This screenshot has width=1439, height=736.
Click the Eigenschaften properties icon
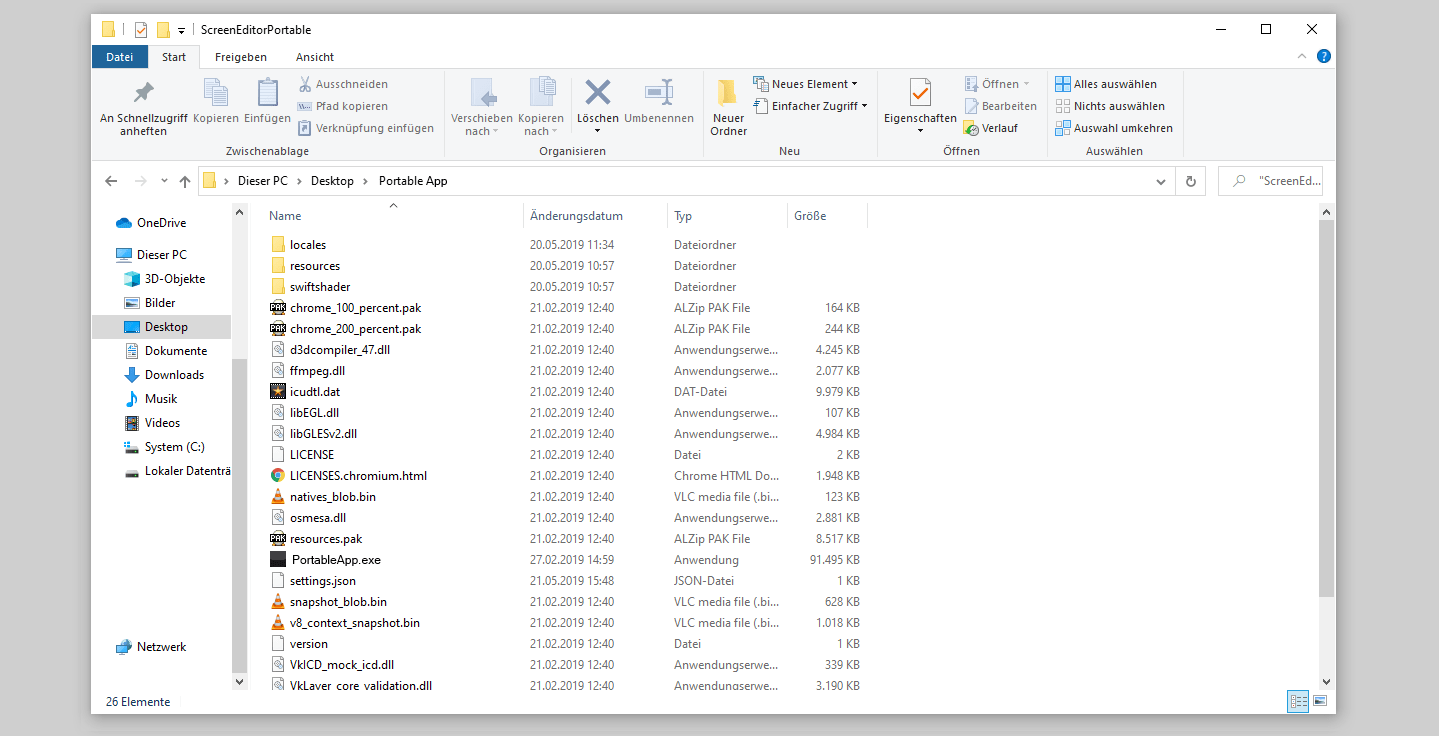920,93
